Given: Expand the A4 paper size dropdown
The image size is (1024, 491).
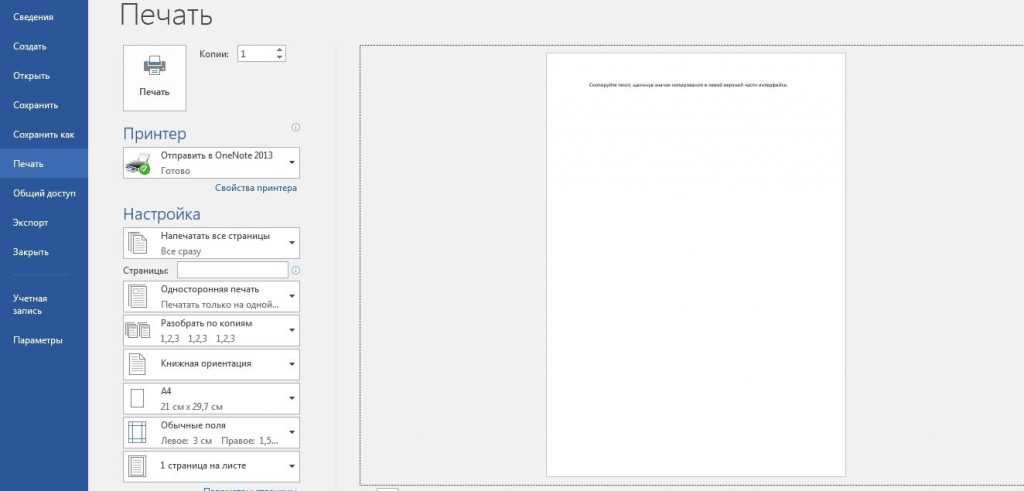Looking at the screenshot, I should click(x=291, y=399).
